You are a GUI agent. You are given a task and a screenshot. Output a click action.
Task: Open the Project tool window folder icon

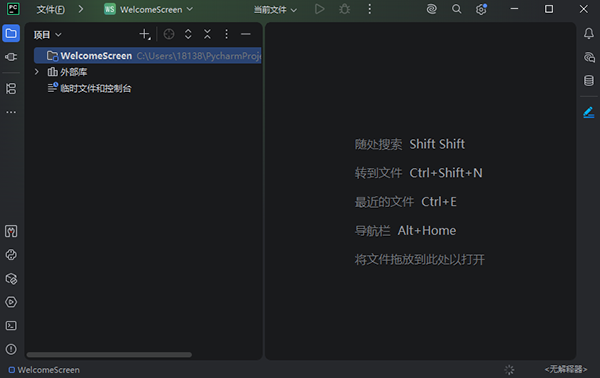[11, 34]
